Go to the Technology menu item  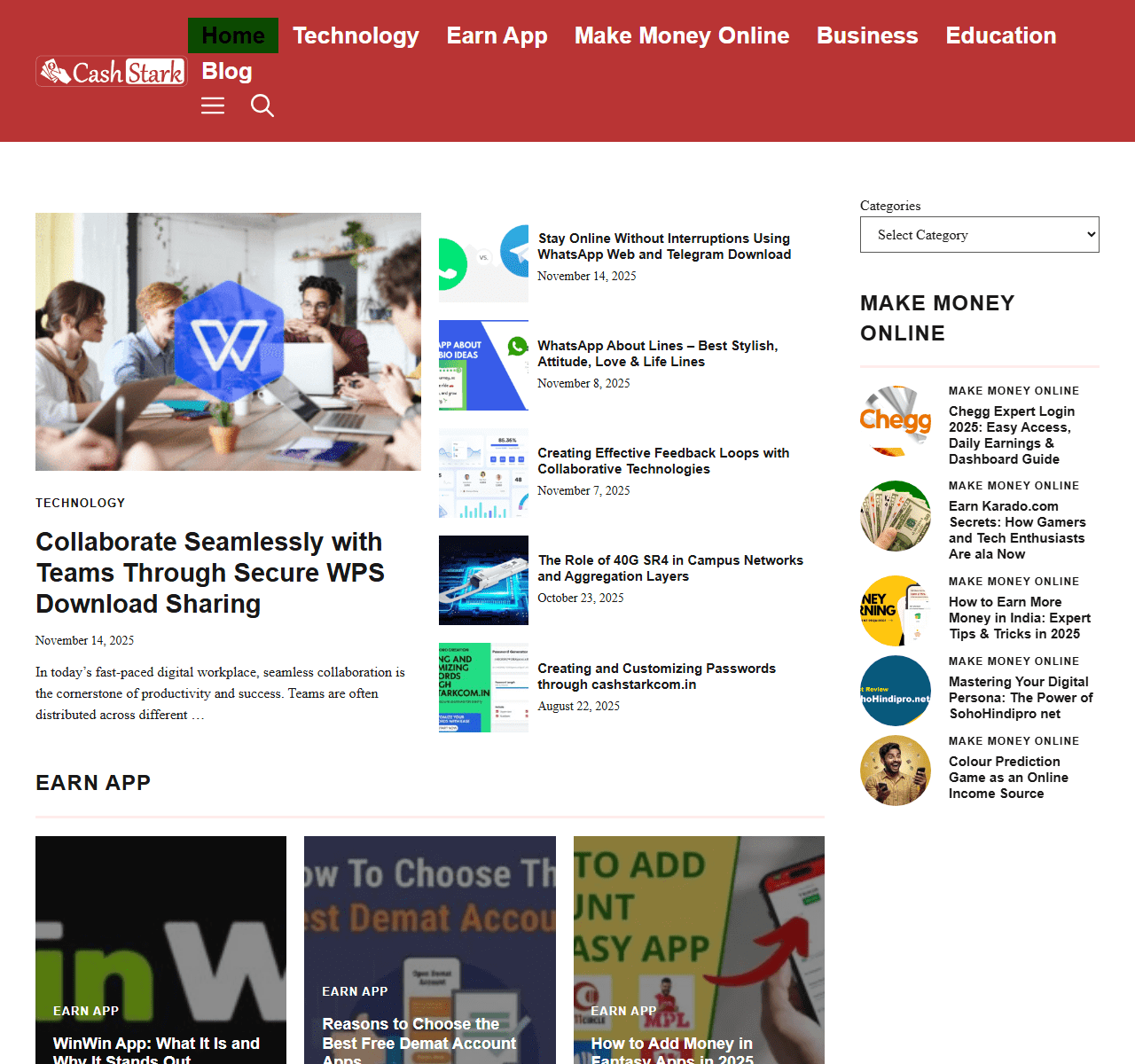[356, 35]
